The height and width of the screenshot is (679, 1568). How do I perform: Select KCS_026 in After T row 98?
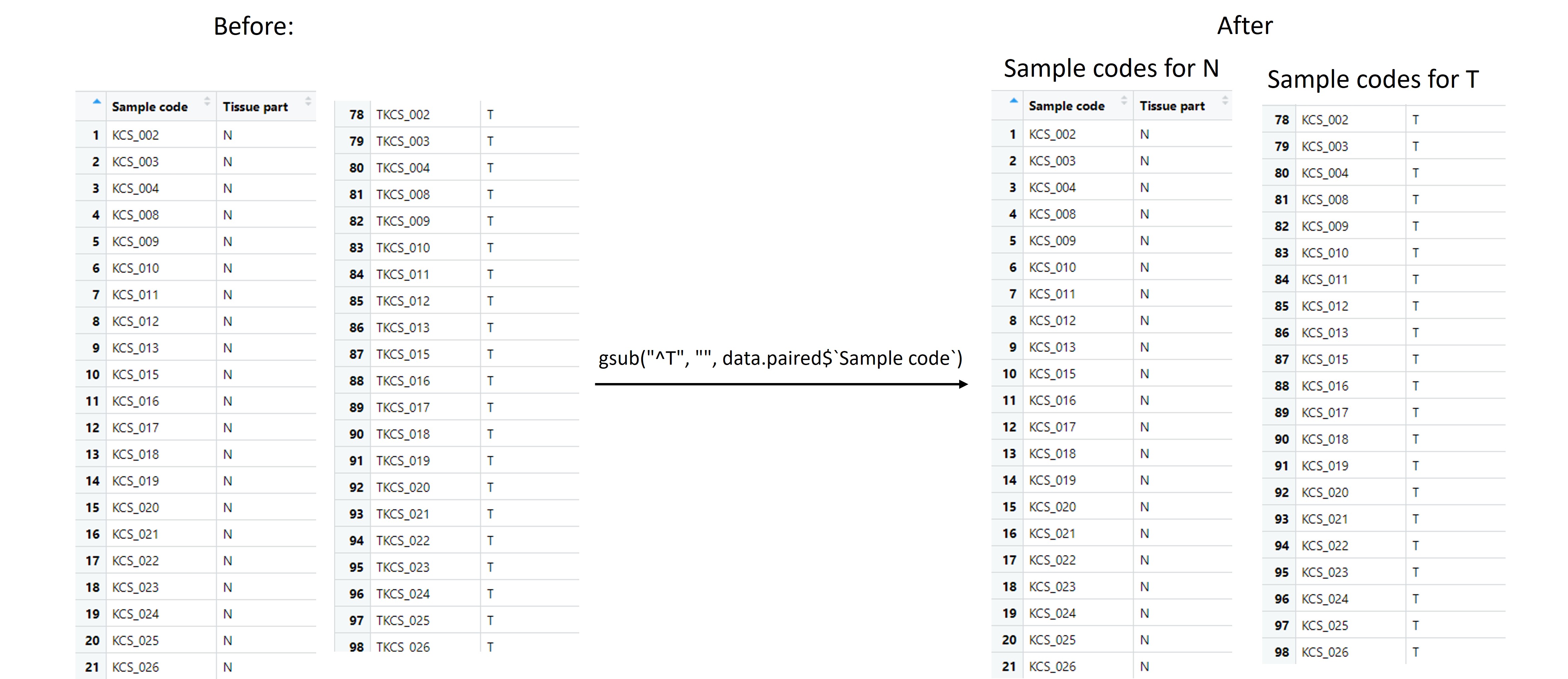pos(1325,652)
